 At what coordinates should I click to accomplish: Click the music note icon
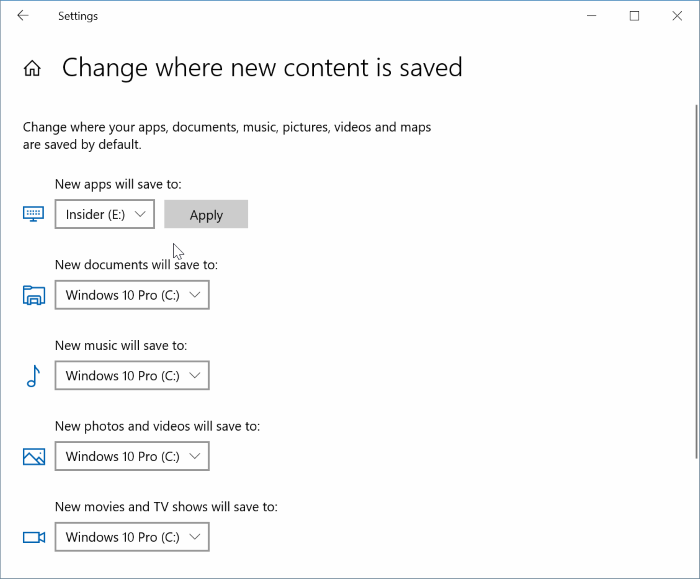click(33, 376)
